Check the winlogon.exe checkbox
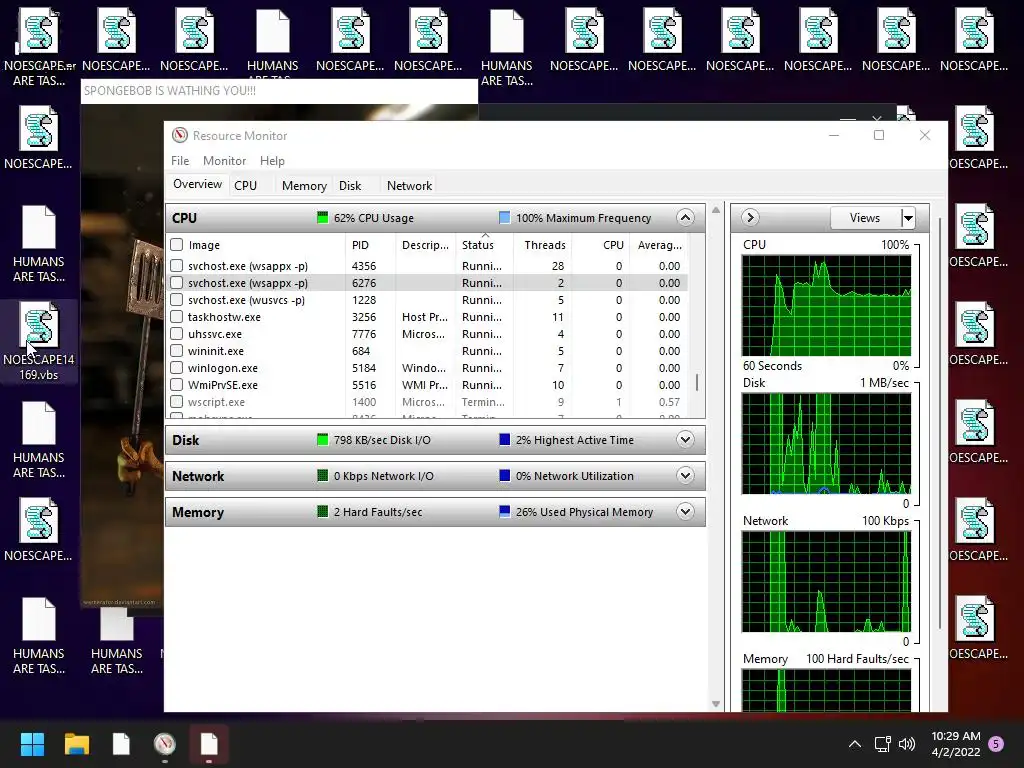Viewport: 1024px width, 768px height. (x=176, y=368)
